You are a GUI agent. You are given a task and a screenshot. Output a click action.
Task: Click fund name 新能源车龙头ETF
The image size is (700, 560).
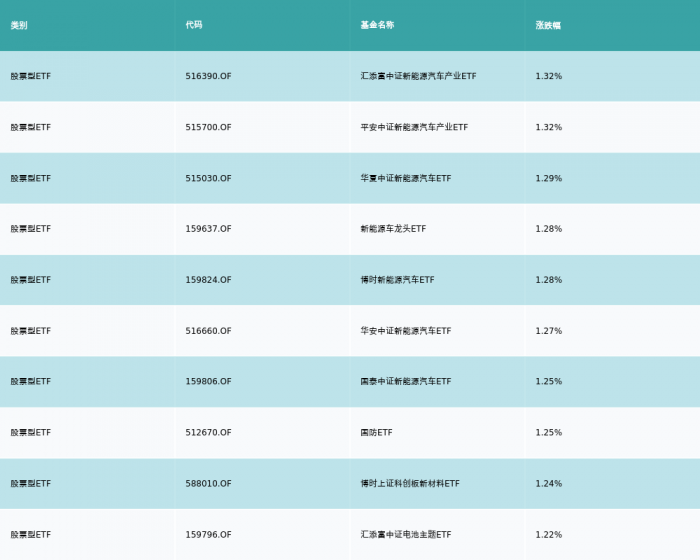[393, 229]
